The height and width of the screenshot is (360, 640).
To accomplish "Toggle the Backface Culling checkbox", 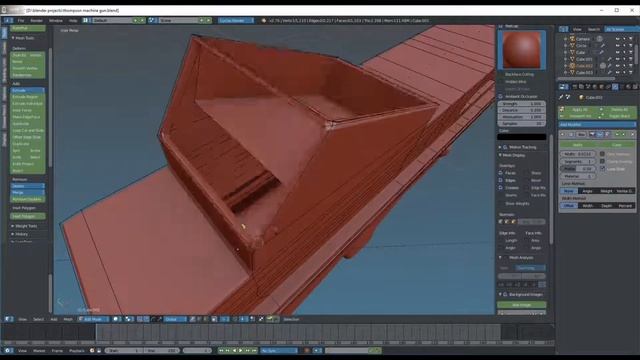I will pos(501,75).
